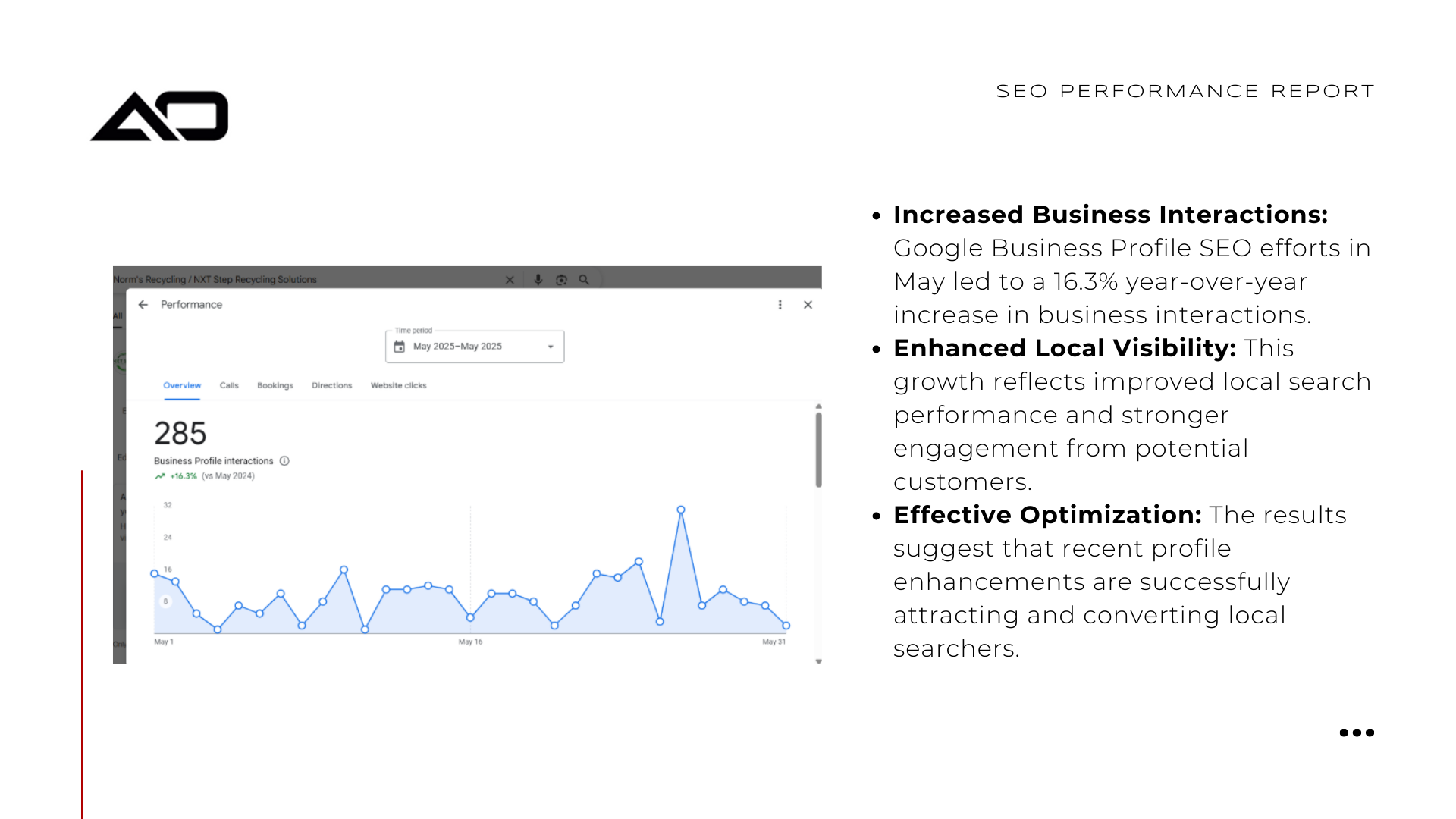Click the info icon beside Business Profile interactions
1456x819 pixels.
284,460
